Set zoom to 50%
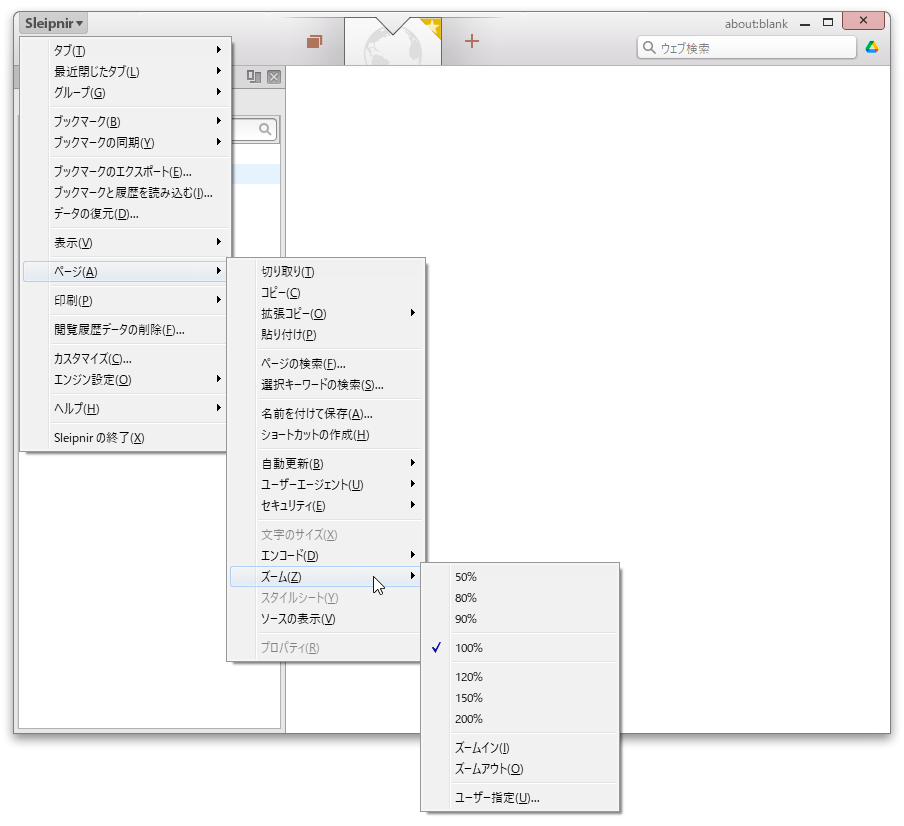 tap(520, 577)
